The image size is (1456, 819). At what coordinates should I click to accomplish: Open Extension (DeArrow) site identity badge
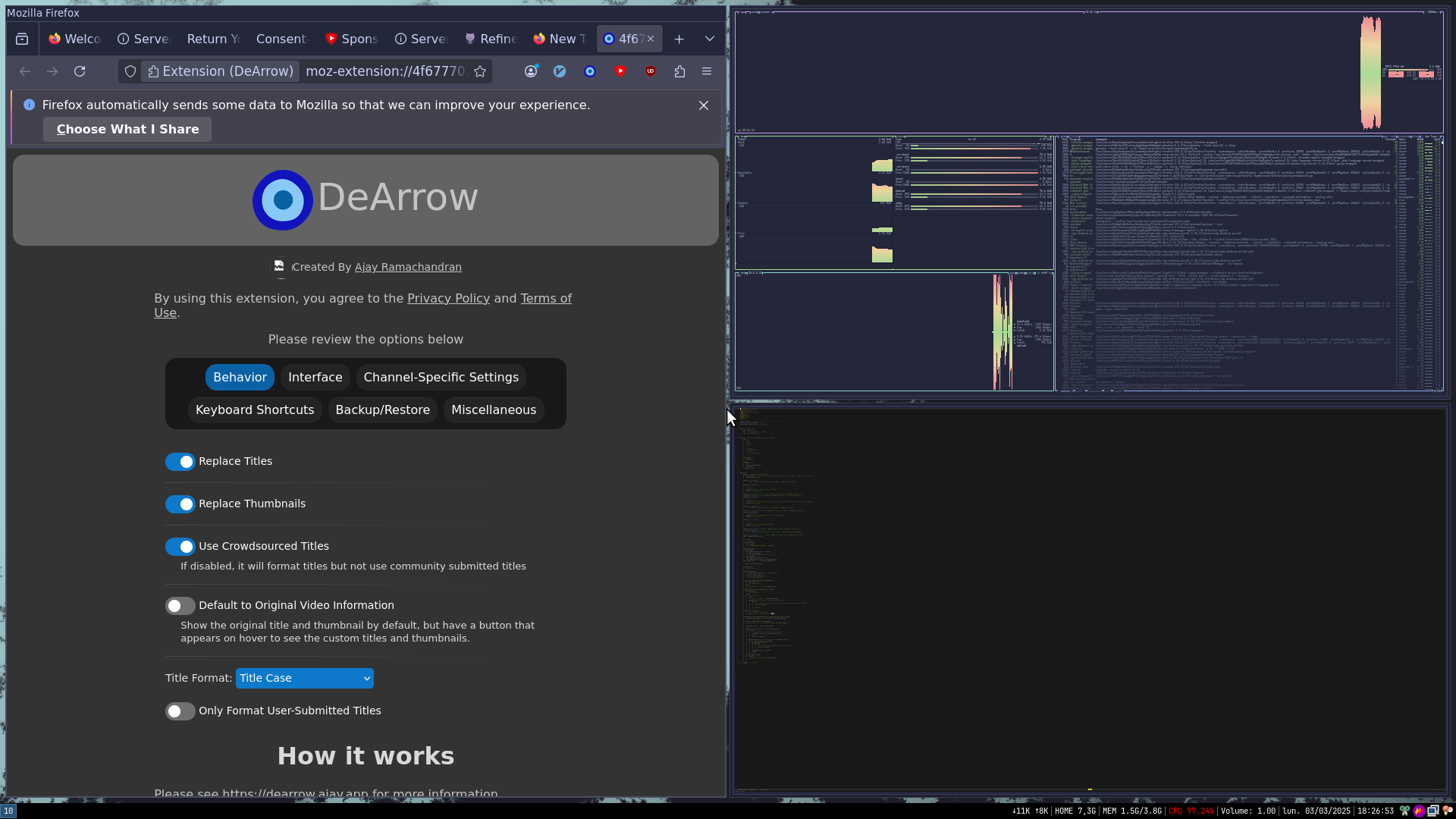[221, 71]
